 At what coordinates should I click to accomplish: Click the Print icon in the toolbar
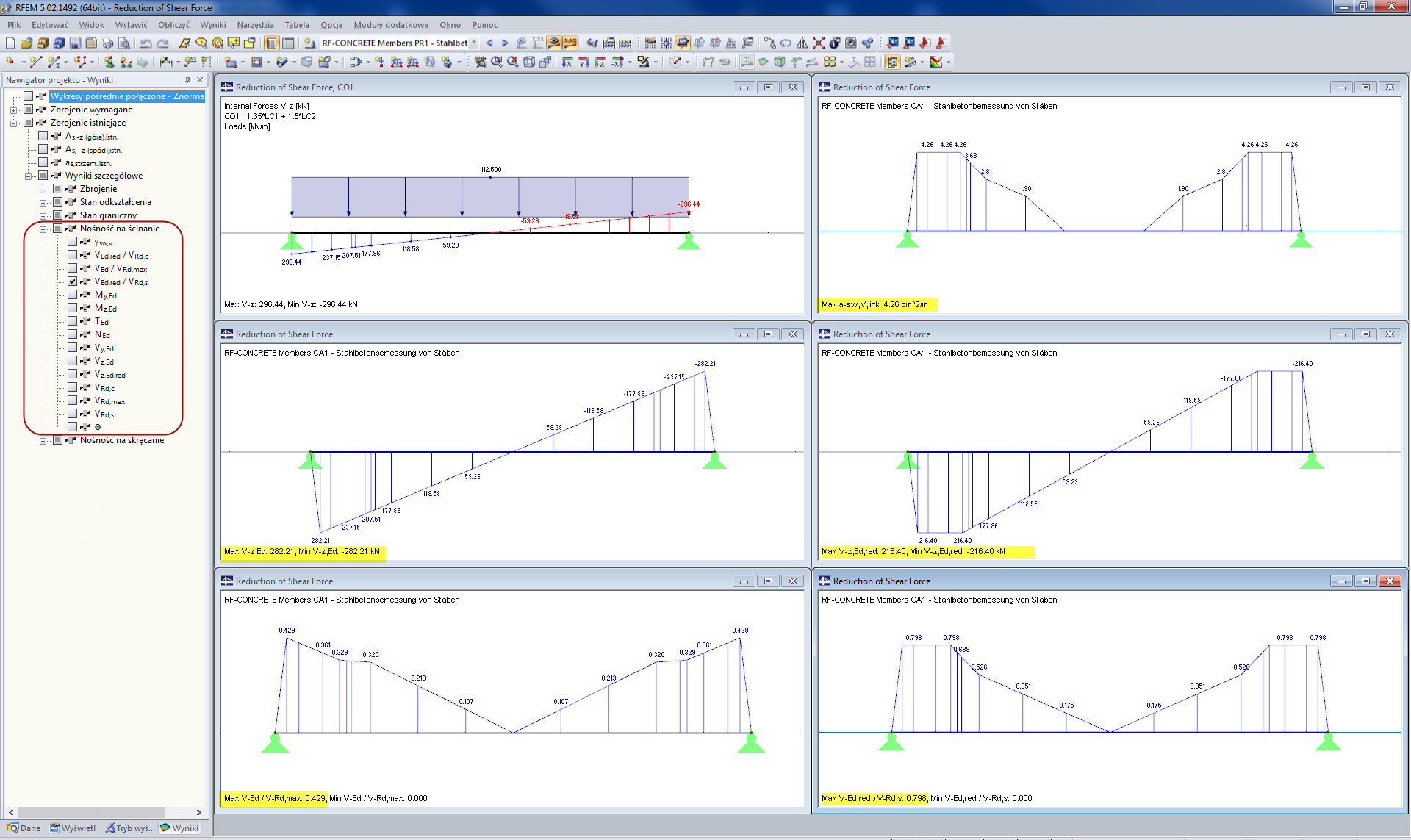click(108, 43)
